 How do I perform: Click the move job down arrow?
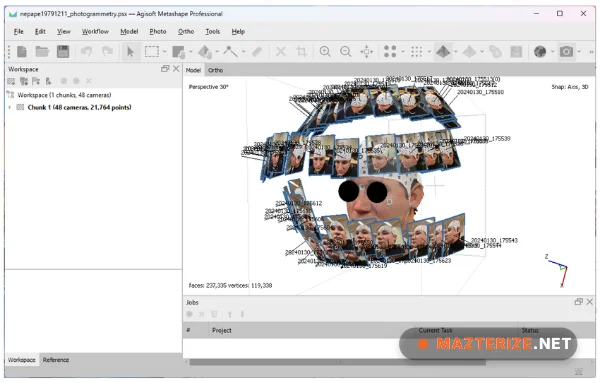242,315
